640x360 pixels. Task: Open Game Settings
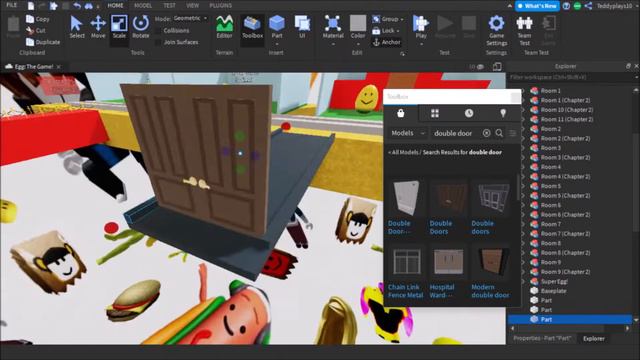coord(496,31)
